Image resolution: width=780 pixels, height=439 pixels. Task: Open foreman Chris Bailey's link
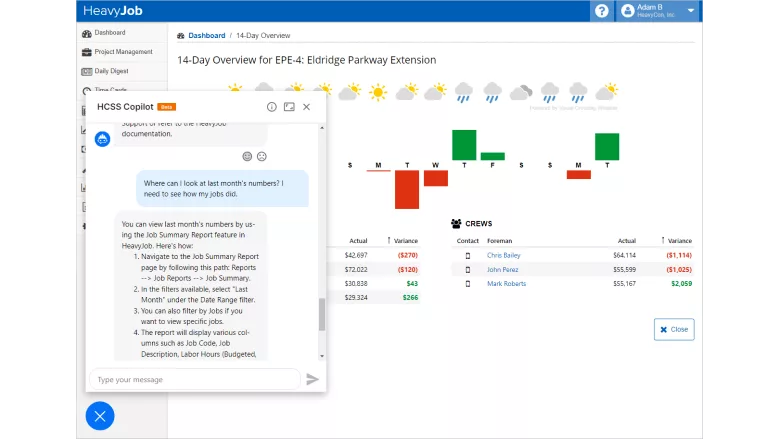click(x=503, y=255)
